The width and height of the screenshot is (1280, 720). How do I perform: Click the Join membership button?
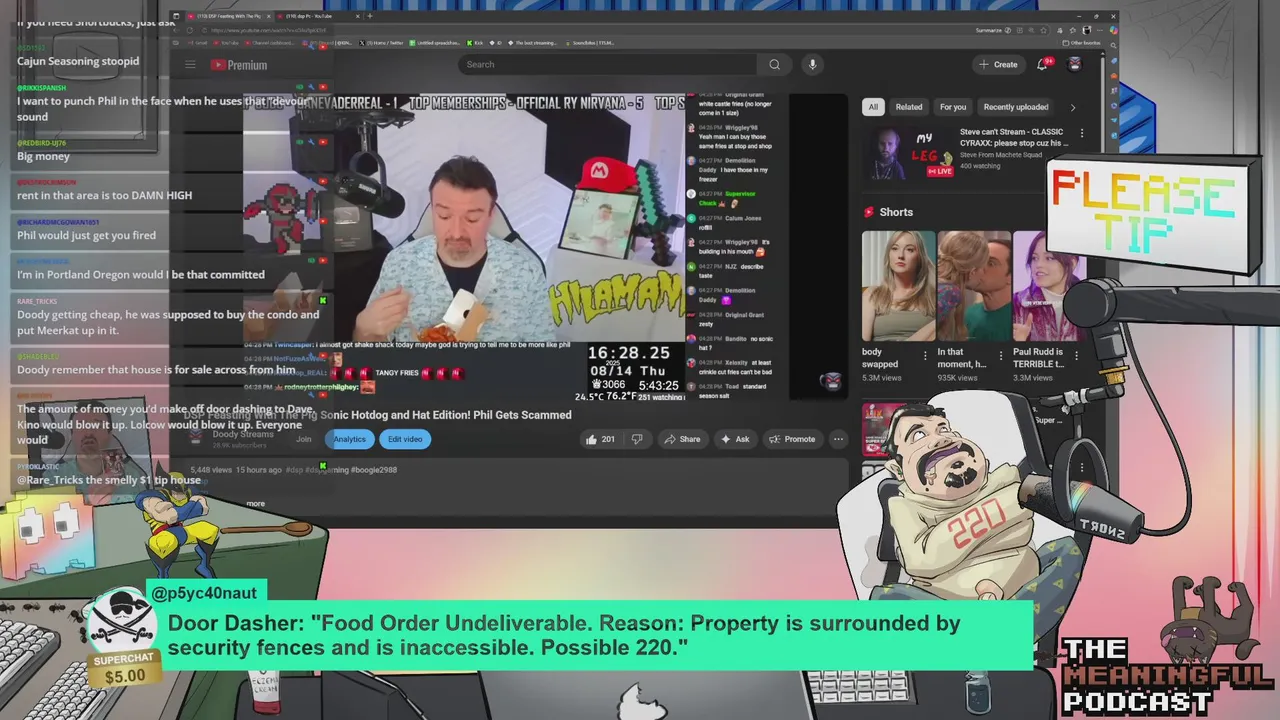(x=303, y=439)
